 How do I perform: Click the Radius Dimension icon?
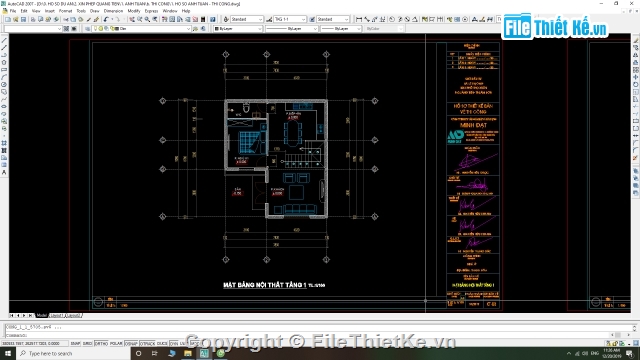(x=392, y=19)
